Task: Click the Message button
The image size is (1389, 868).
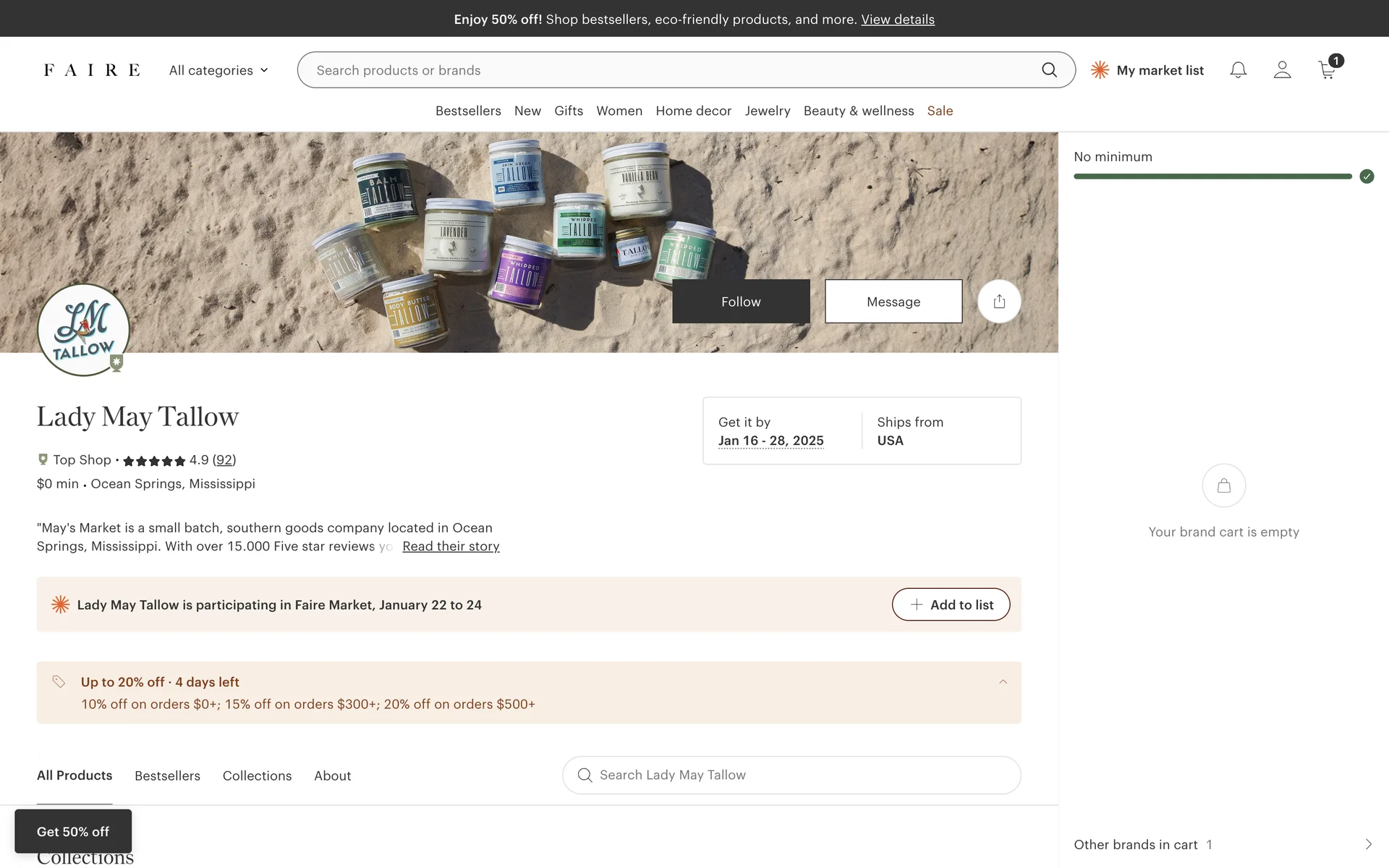Action: [x=893, y=302]
